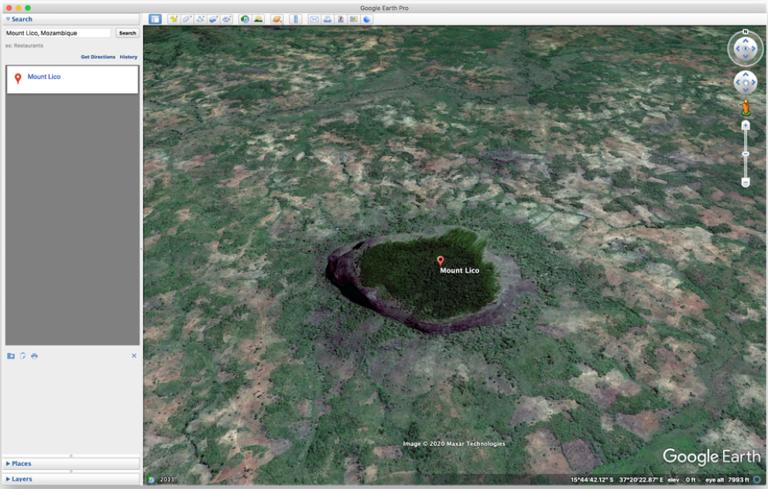Open the search History link
This screenshot has height=489, width=768.
tap(128, 57)
